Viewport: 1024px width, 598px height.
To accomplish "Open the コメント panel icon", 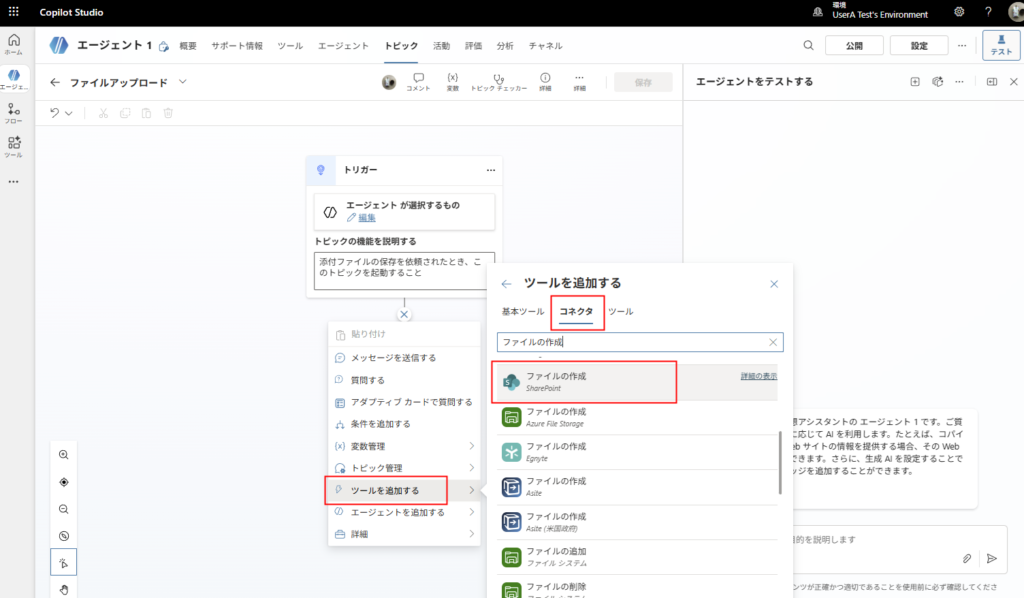I will click(x=418, y=82).
